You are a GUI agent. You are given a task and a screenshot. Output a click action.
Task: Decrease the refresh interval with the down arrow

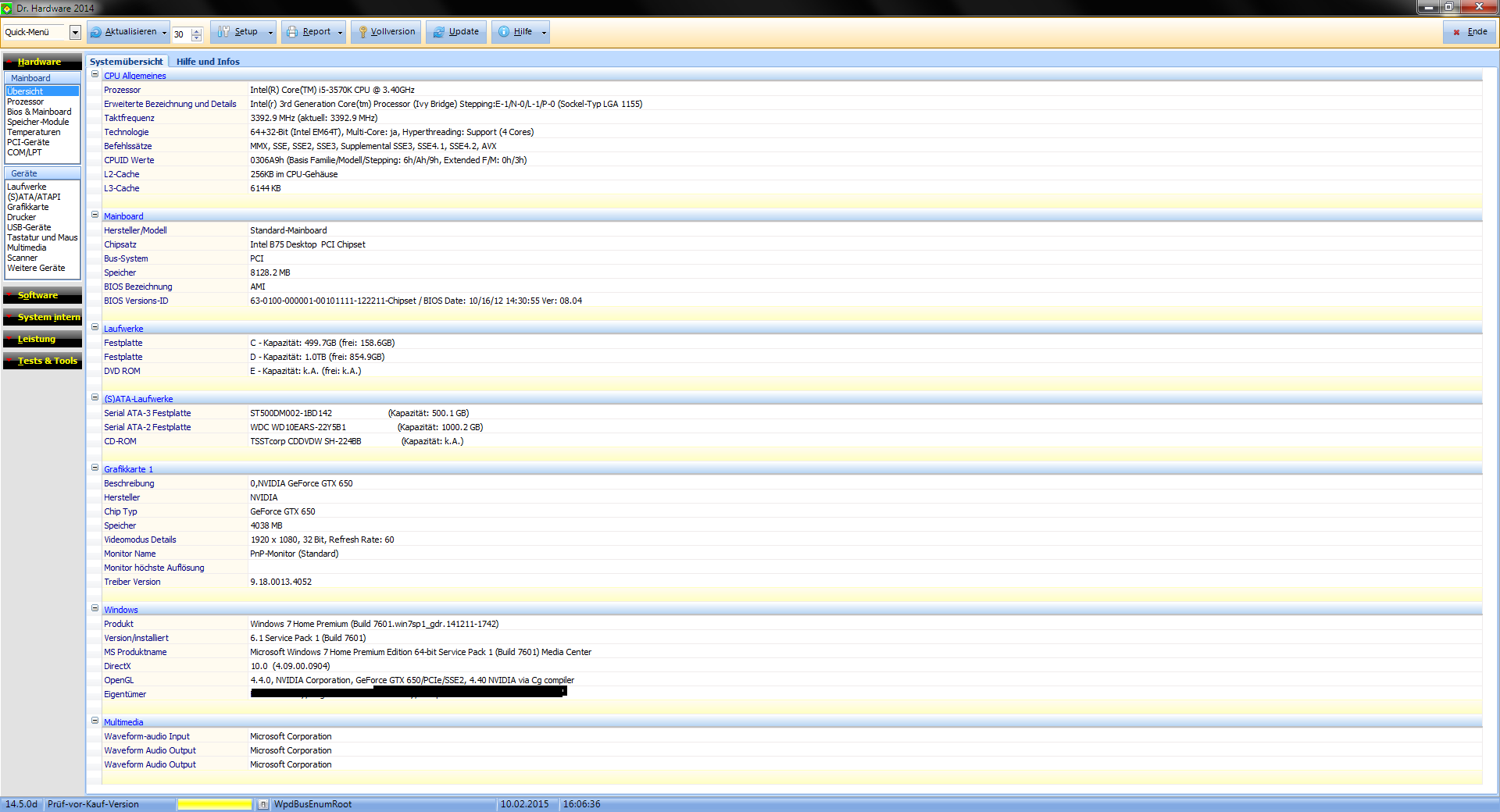pyautogui.click(x=196, y=37)
